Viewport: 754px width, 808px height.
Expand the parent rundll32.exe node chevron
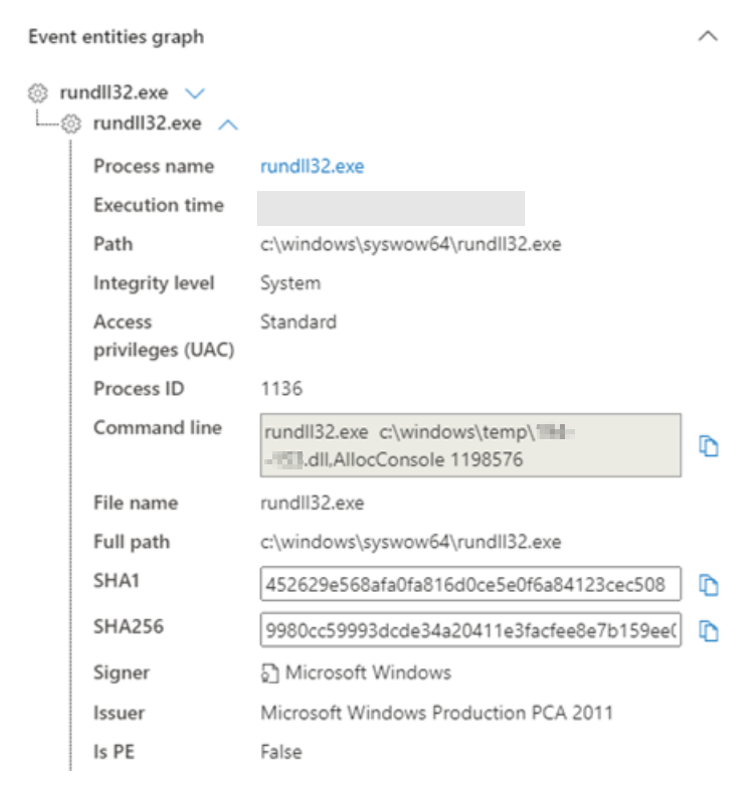tap(194, 93)
